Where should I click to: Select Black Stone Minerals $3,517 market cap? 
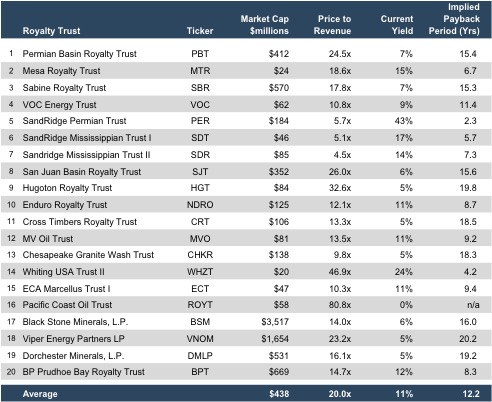[275, 322]
